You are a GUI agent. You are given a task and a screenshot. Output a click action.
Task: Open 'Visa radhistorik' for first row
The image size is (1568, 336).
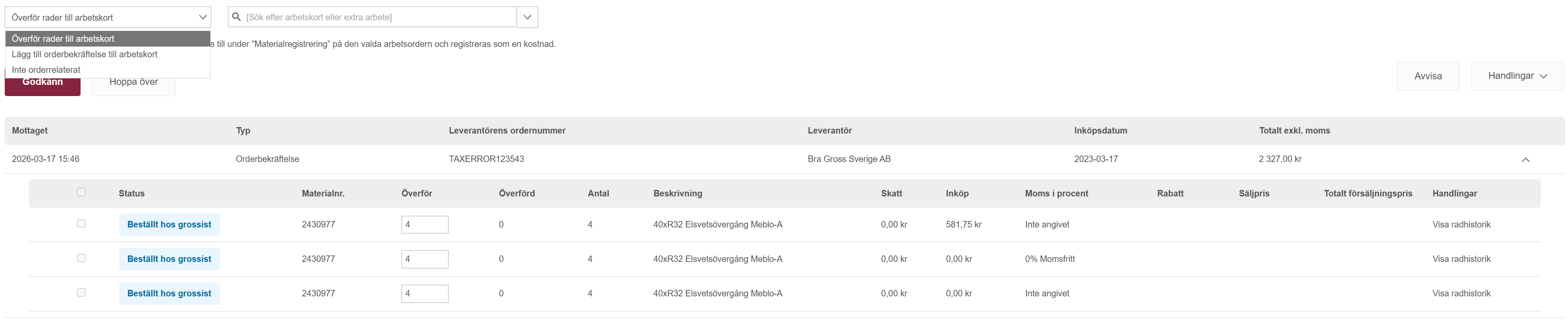1461,224
